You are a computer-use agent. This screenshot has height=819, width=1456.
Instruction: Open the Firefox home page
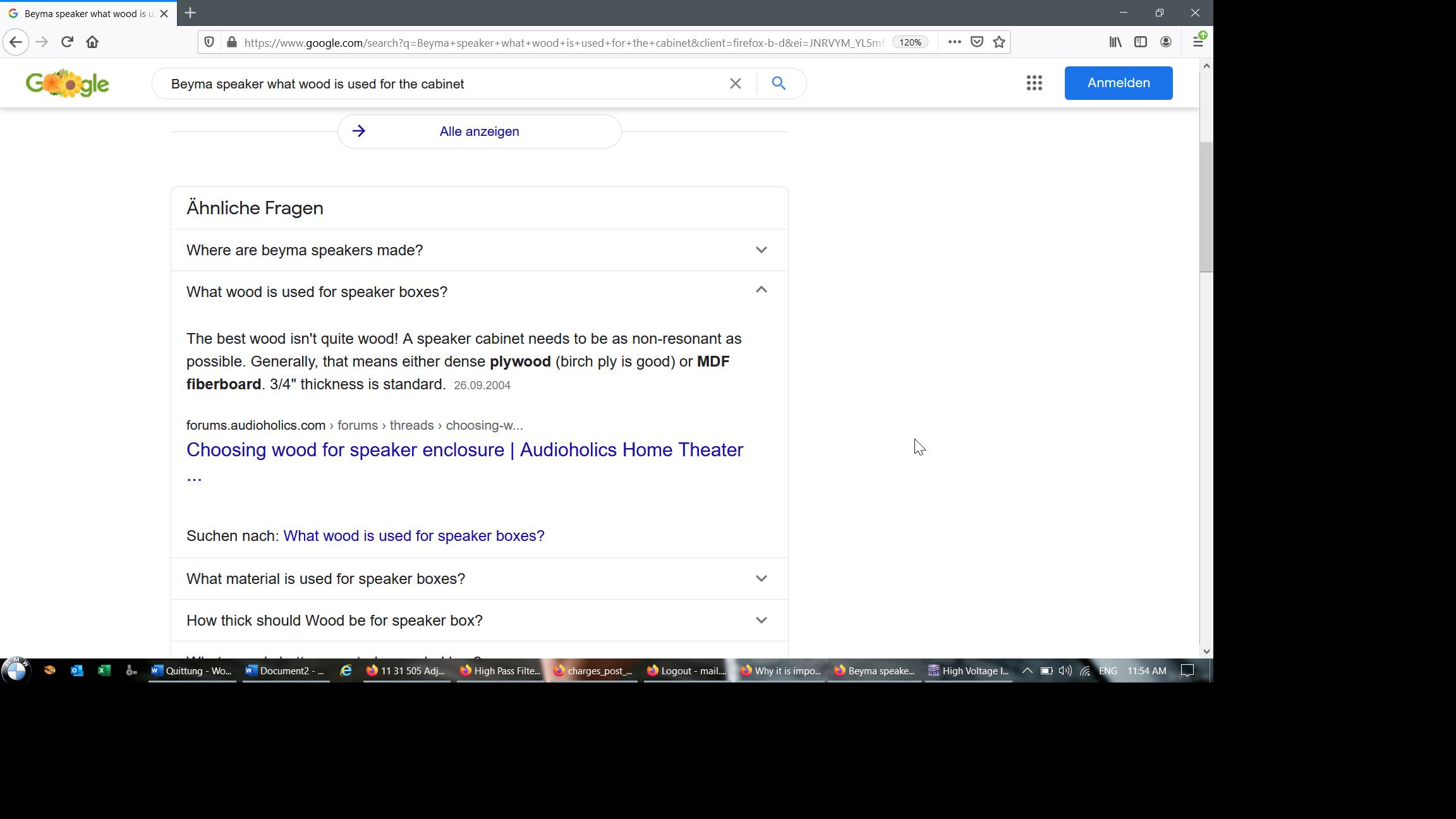click(x=92, y=42)
